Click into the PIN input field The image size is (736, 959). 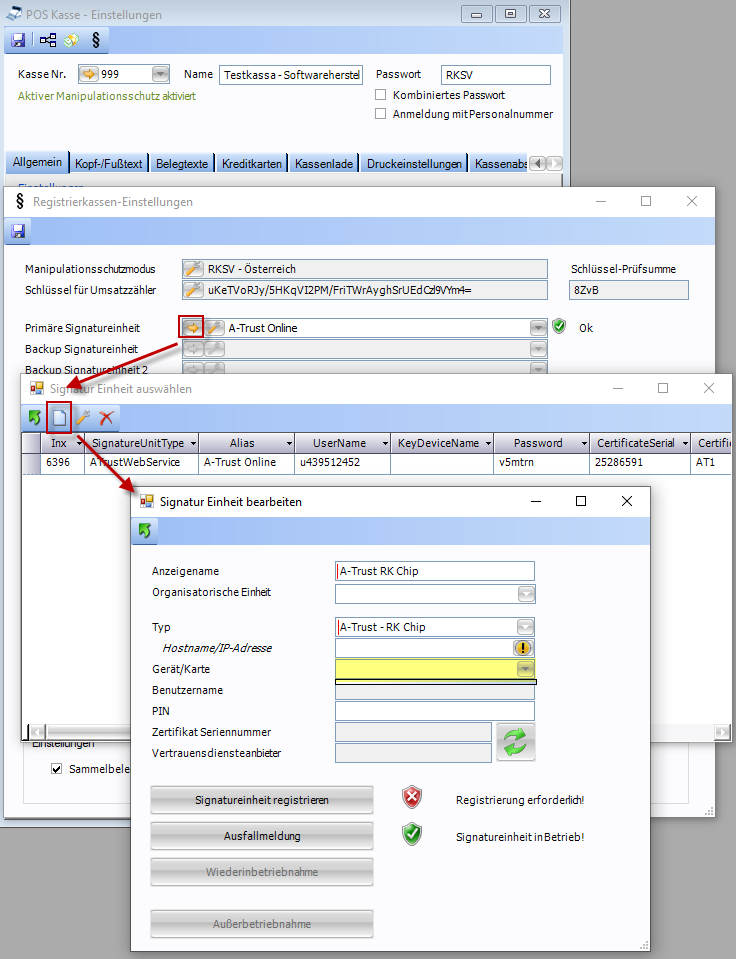[x=435, y=711]
